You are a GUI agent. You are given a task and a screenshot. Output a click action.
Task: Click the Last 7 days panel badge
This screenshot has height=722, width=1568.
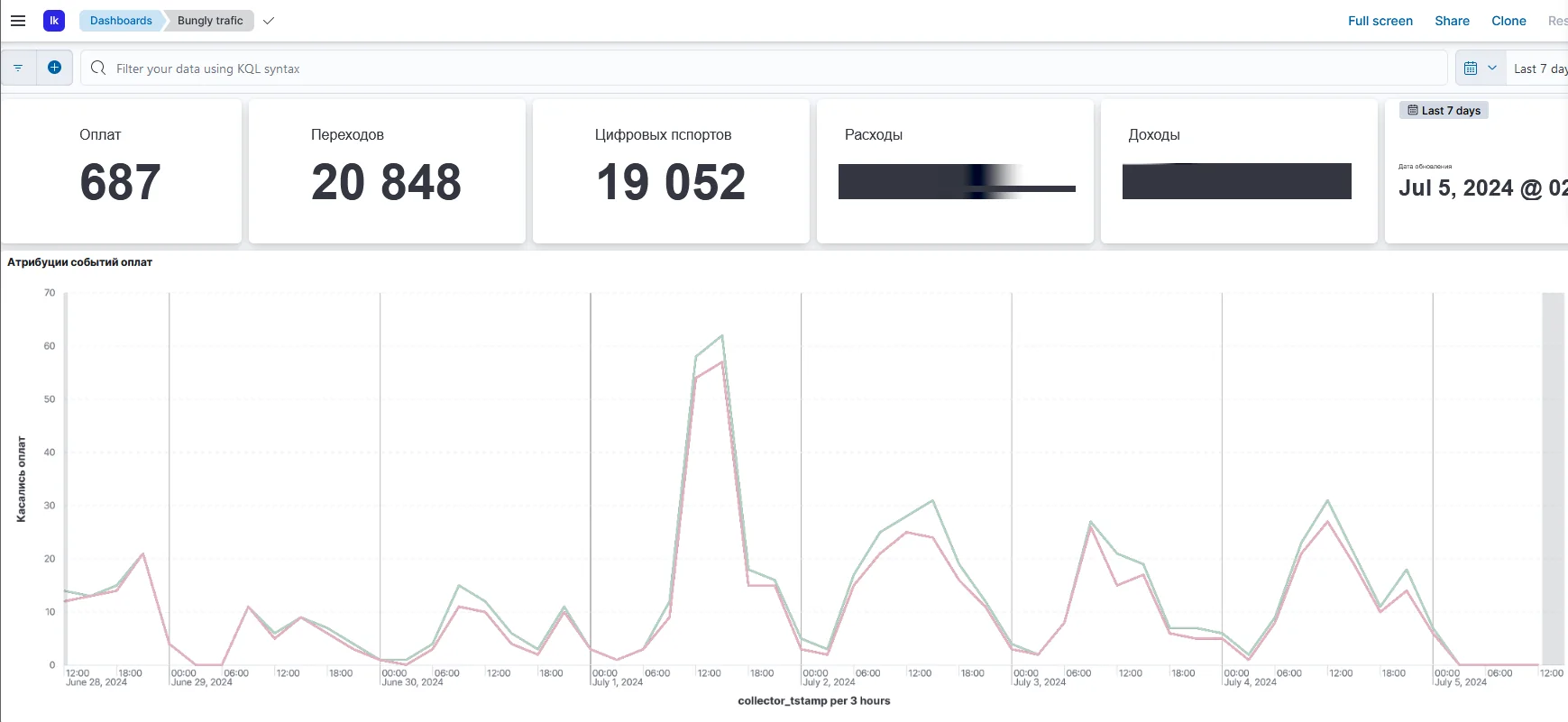point(1444,111)
